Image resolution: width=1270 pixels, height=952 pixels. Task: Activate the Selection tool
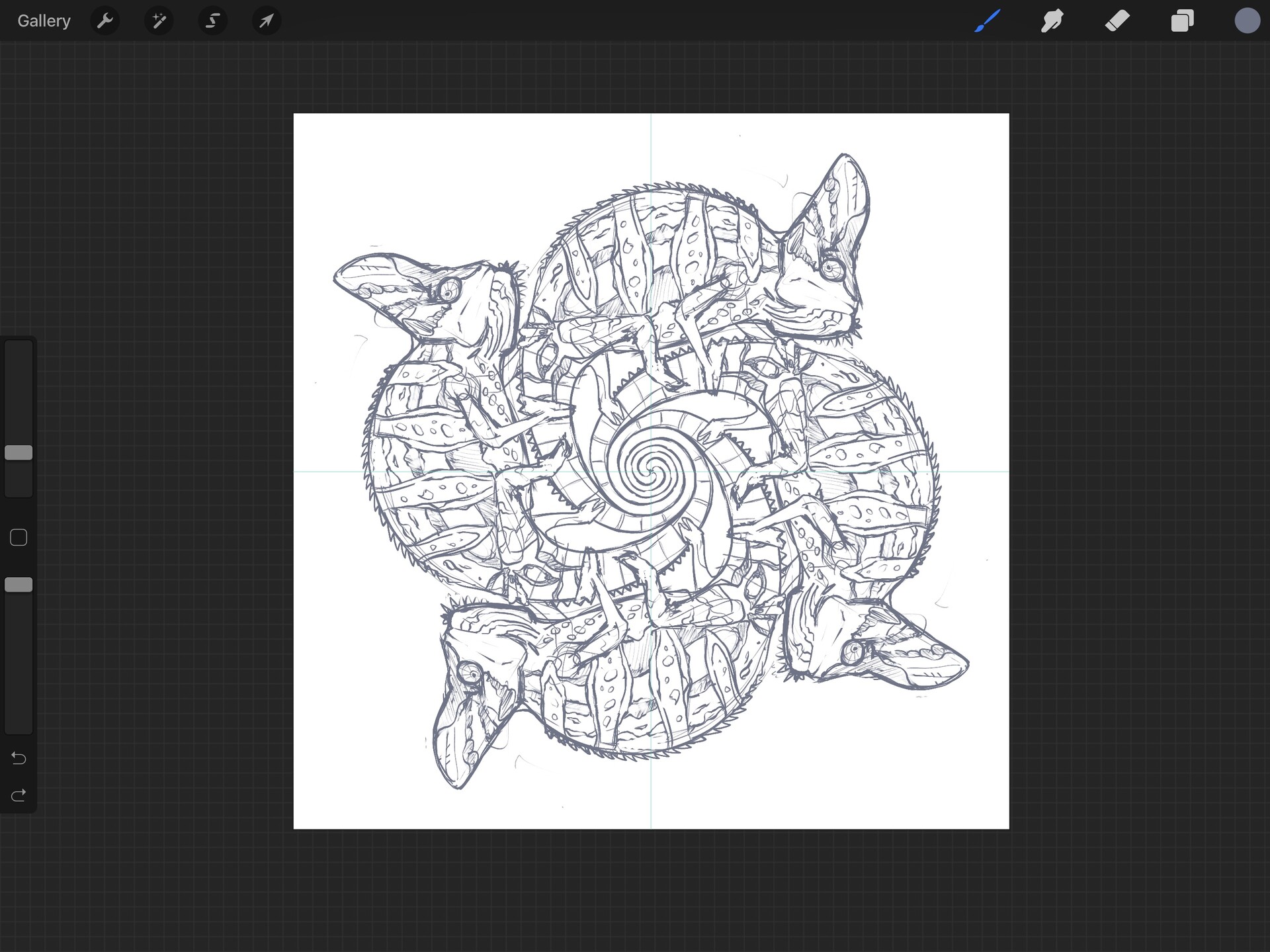tap(212, 21)
